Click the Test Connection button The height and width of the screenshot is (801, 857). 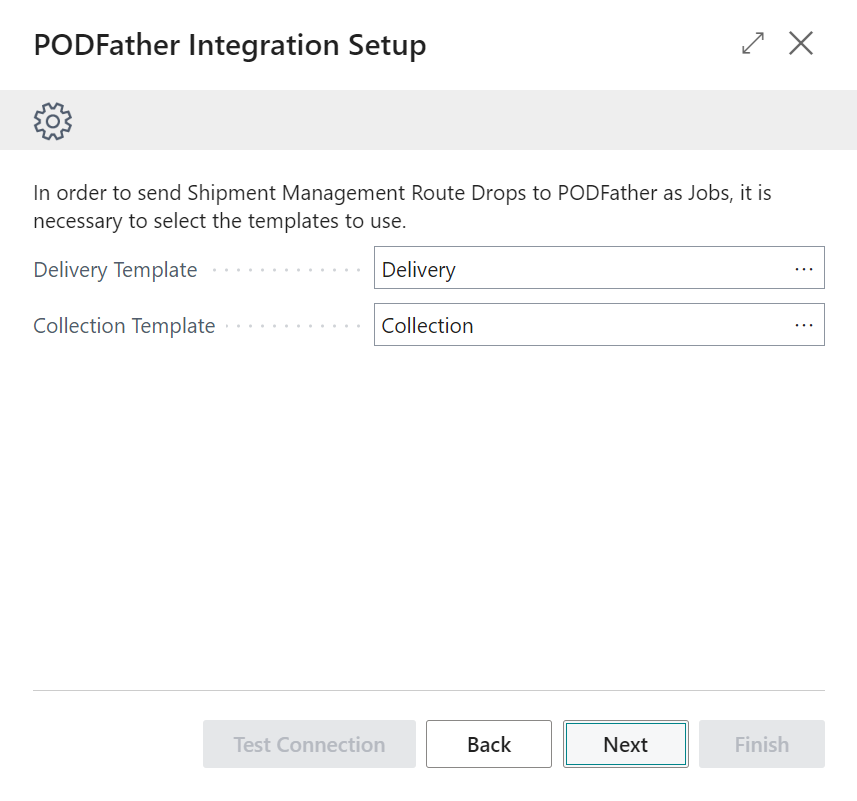pos(309,744)
